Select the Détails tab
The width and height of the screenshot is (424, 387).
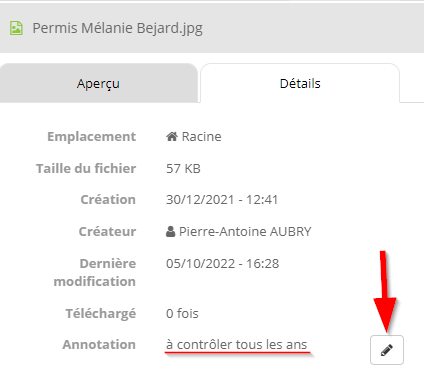coord(300,83)
